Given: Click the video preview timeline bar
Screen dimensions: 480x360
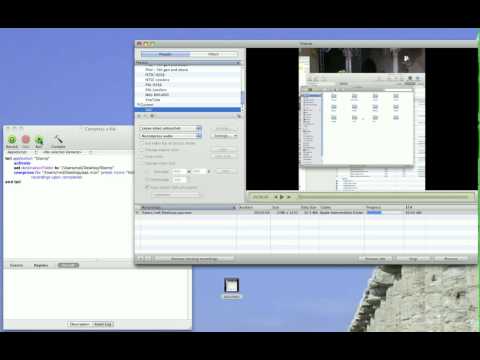Looking at the screenshot, I should click(383, 197).
